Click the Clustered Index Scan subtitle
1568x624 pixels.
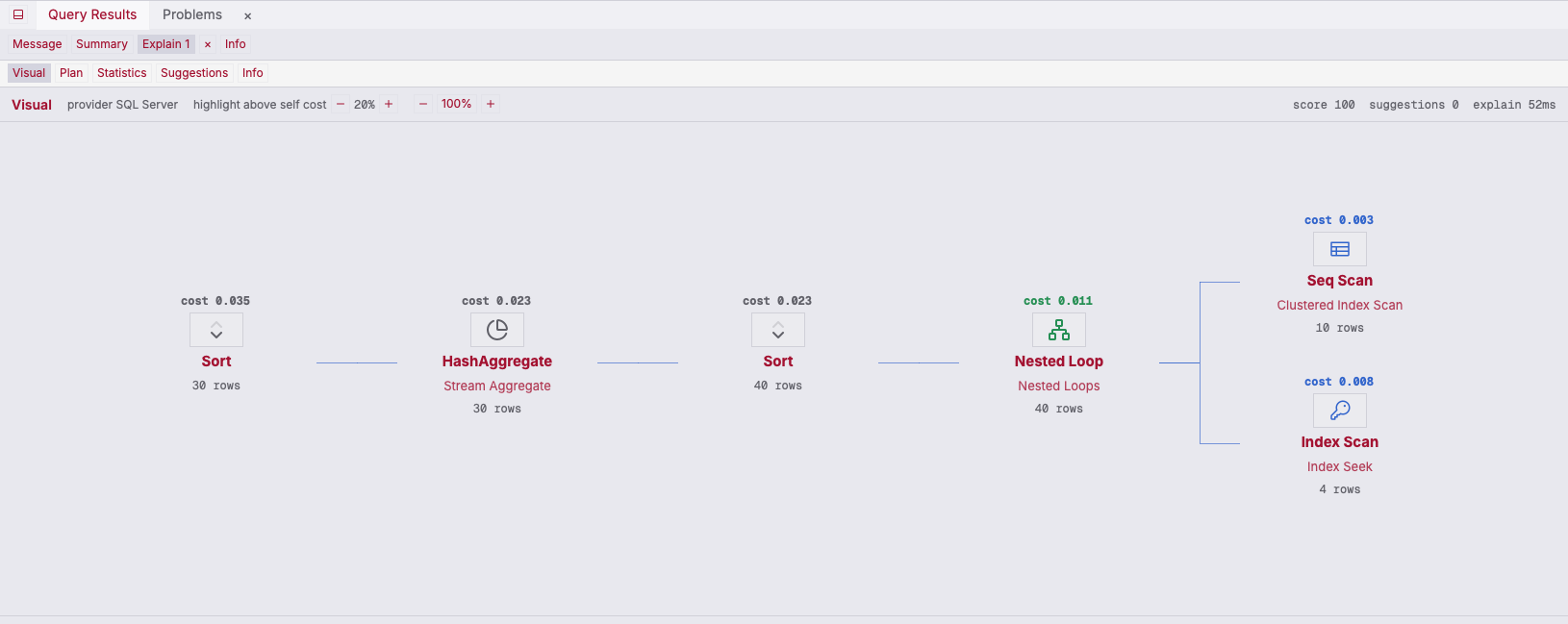[x=1340, y=305]
